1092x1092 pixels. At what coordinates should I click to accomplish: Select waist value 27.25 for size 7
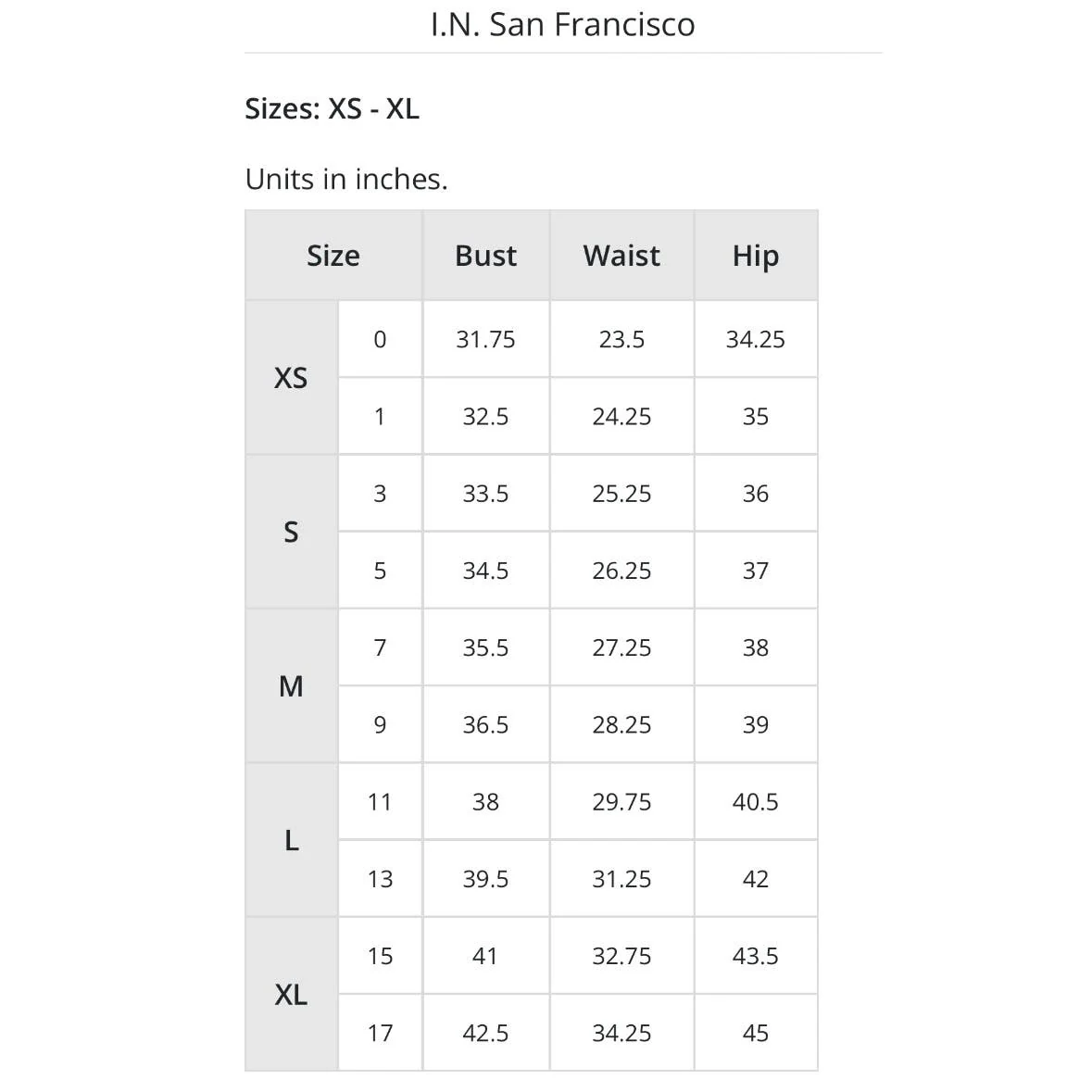(621, 647)
